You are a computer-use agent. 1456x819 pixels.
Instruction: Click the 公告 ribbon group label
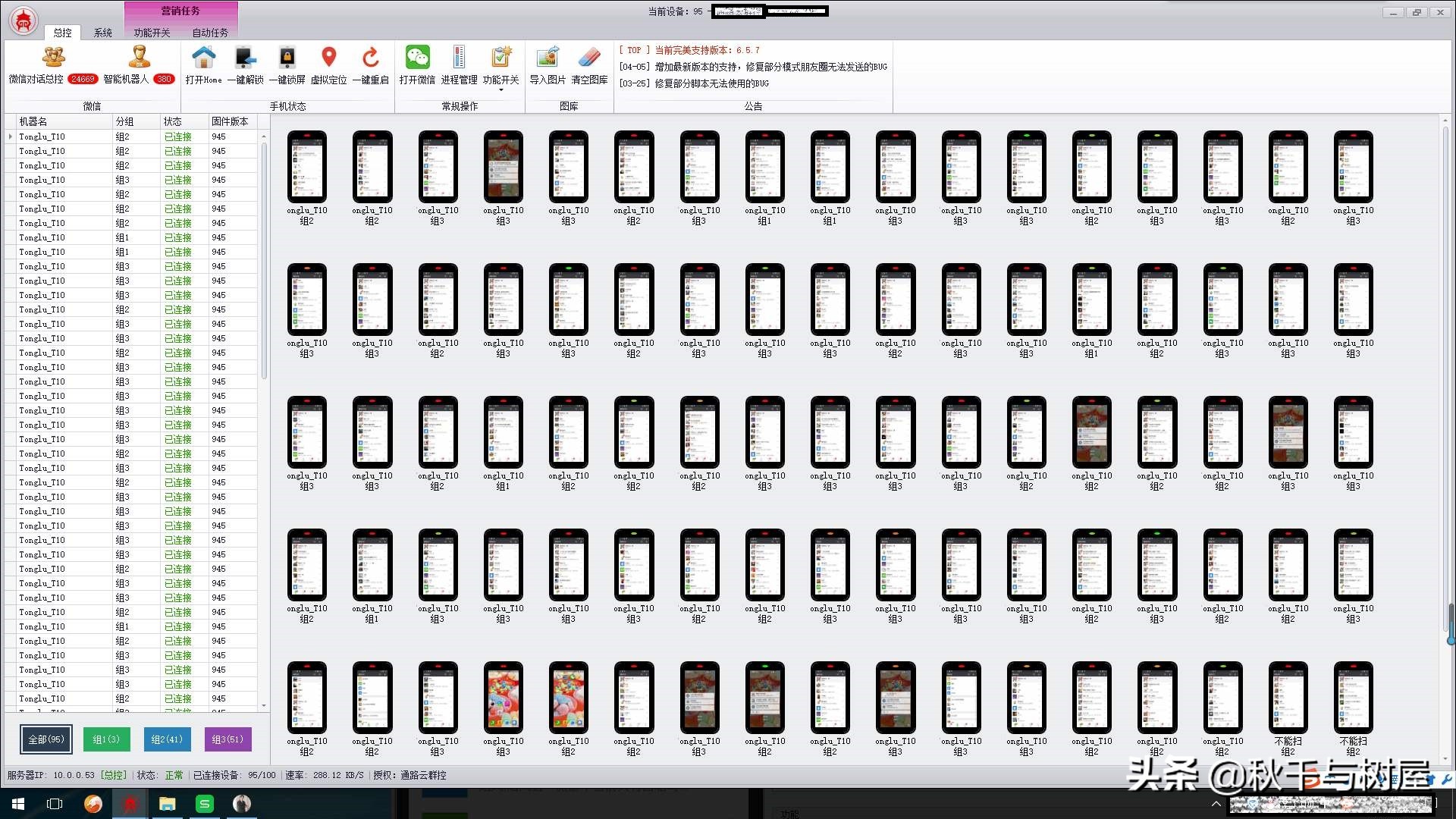click(753, 106)
